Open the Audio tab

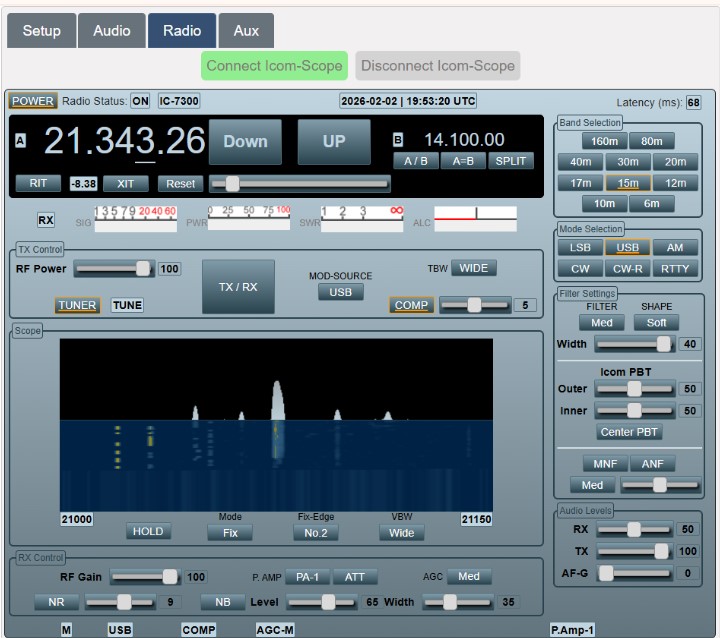click(112, 30)
